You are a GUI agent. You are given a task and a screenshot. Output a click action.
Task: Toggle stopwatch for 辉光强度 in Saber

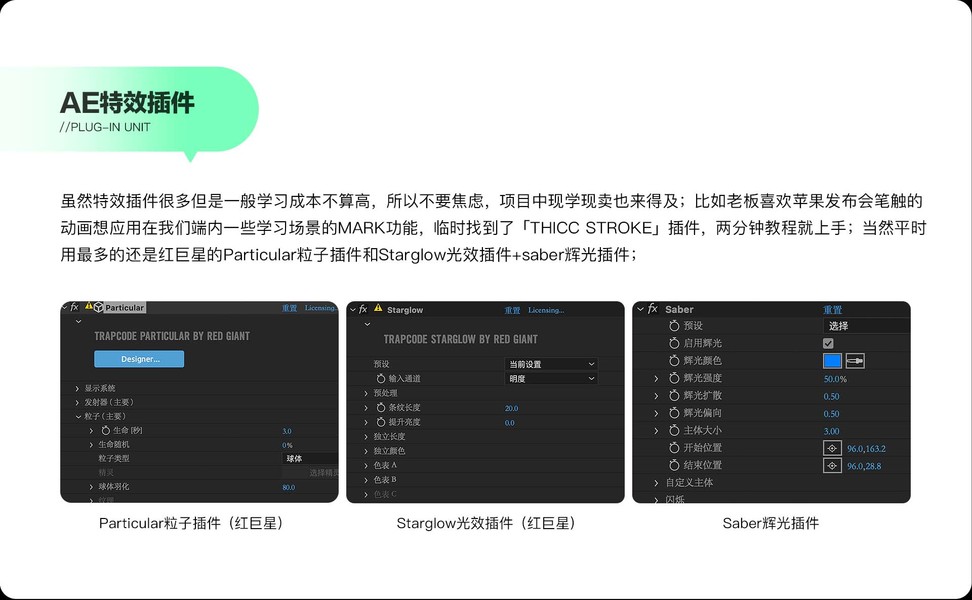(x=674, y=377)
